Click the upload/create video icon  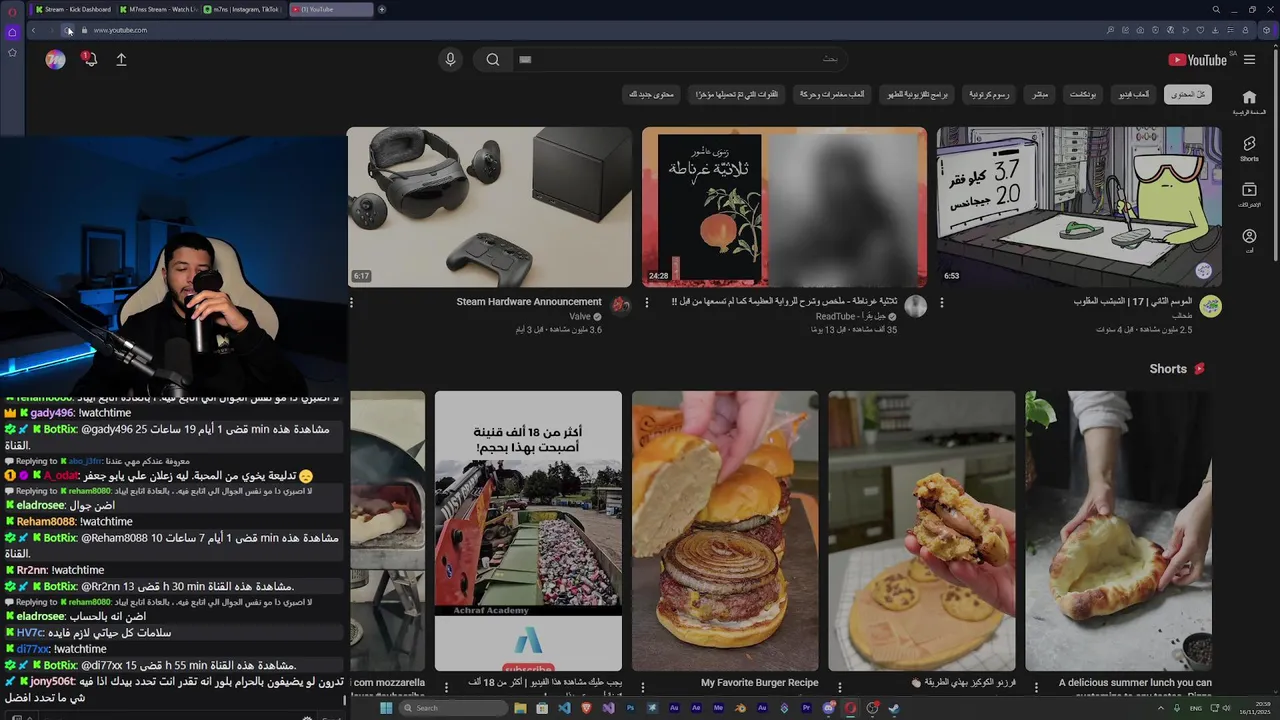121,60
